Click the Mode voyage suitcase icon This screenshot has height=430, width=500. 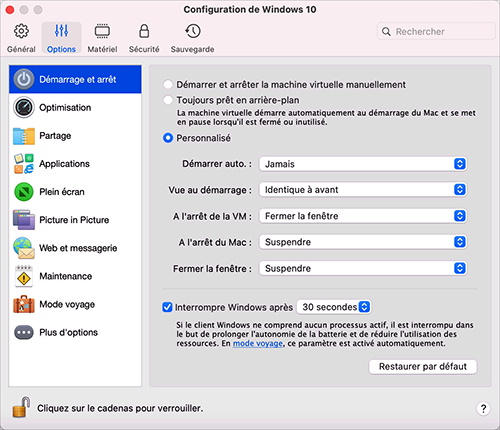24,304
